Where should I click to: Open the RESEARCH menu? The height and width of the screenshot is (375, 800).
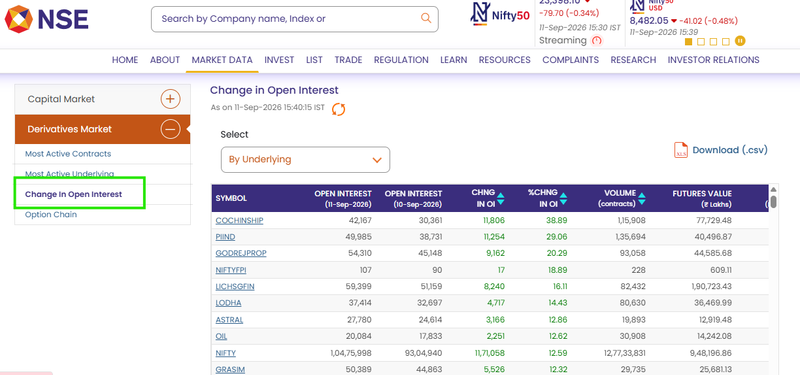633,60
